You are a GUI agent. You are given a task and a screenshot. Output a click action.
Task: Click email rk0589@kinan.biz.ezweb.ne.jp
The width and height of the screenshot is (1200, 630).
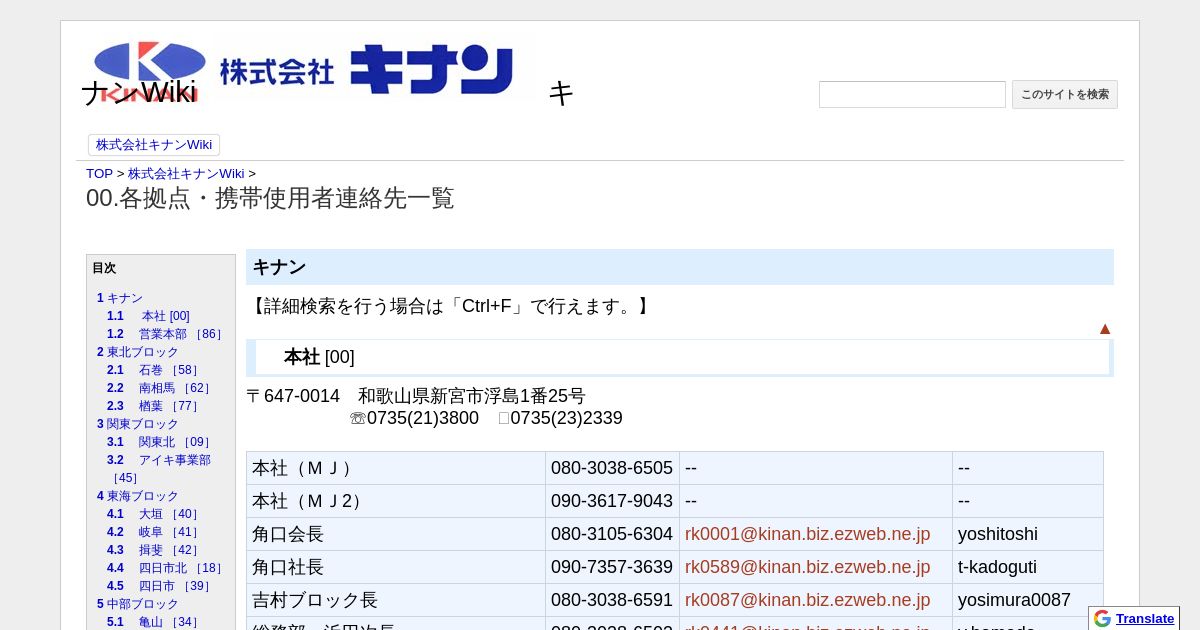(807, 567)
